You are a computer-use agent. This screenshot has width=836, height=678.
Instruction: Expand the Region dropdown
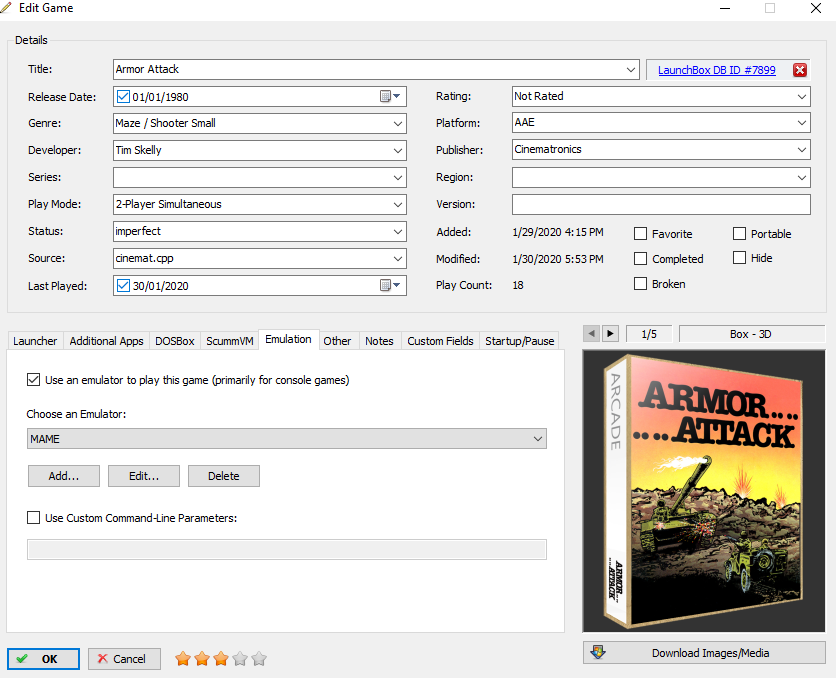click(802, 177)
